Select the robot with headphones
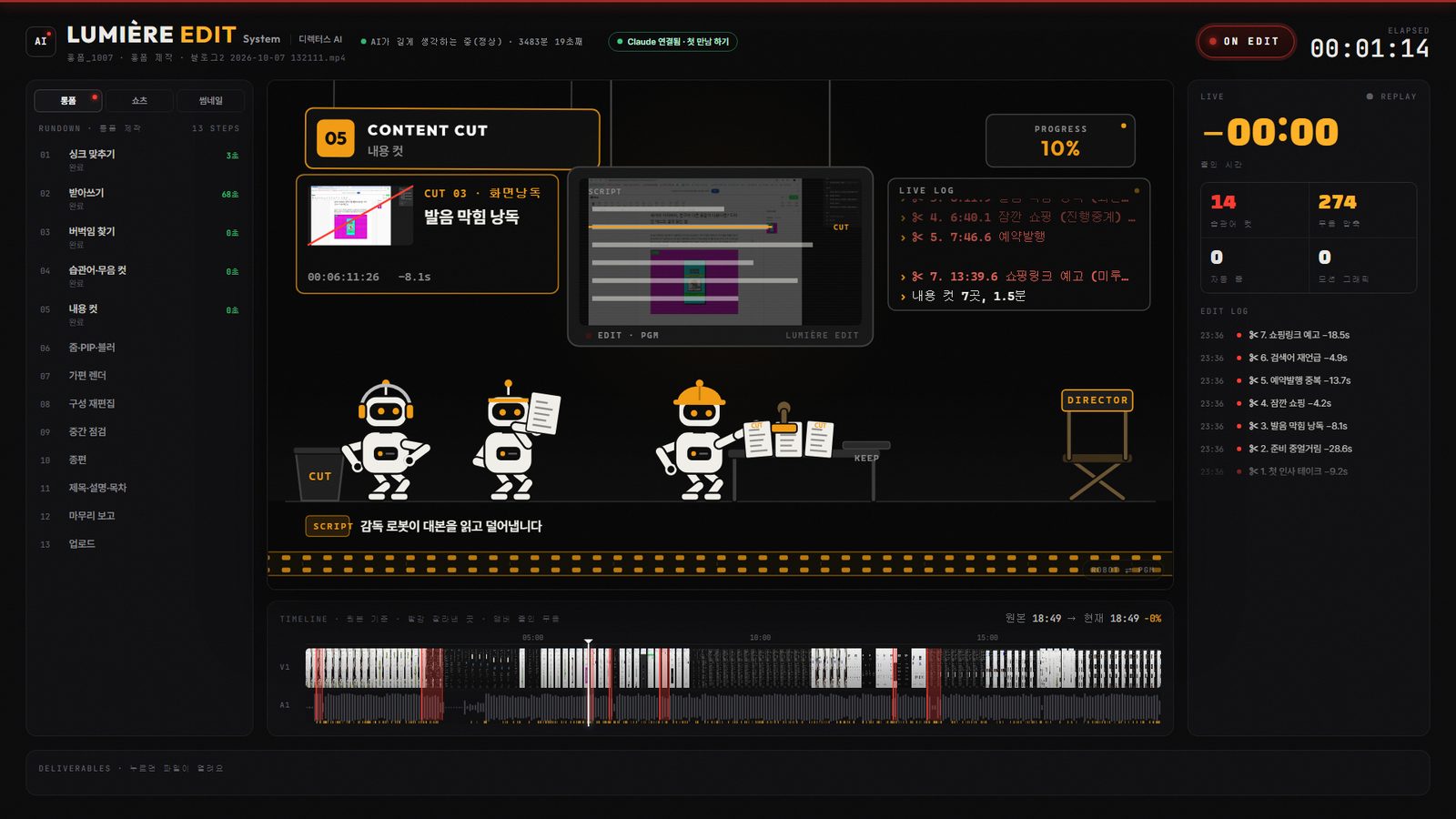1456x819 pixels. [x=386, y=440]
